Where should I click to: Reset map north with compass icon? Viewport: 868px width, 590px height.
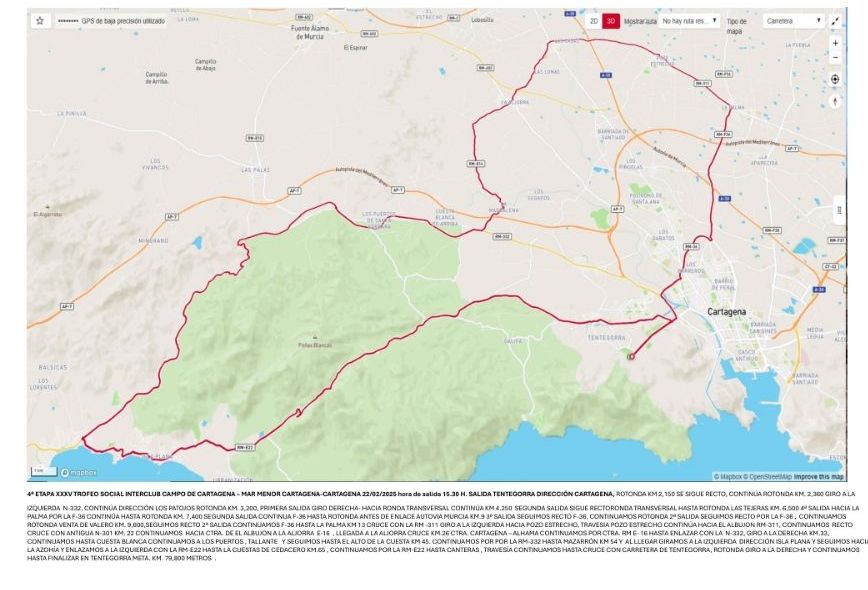click(835, 102)
